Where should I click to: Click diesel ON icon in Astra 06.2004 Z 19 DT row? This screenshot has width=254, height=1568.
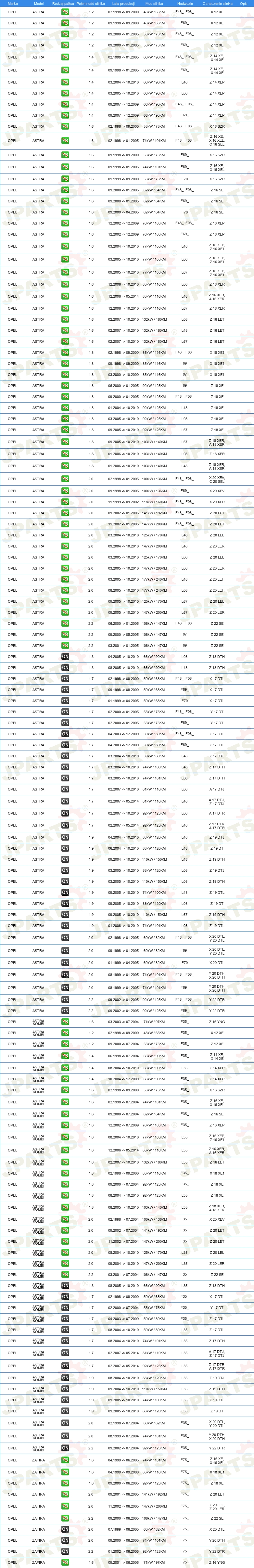[65, 849]
